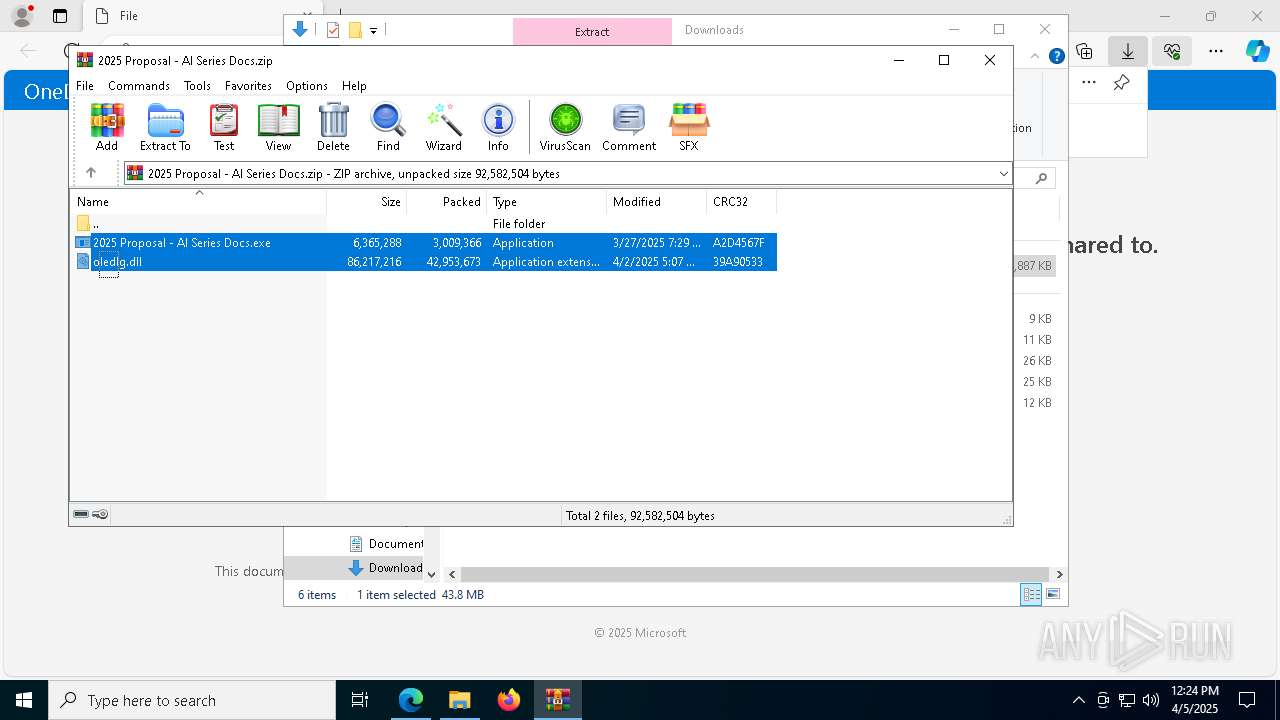
Task: Open browser essentials heartbeat icon
Action: 1172,51
